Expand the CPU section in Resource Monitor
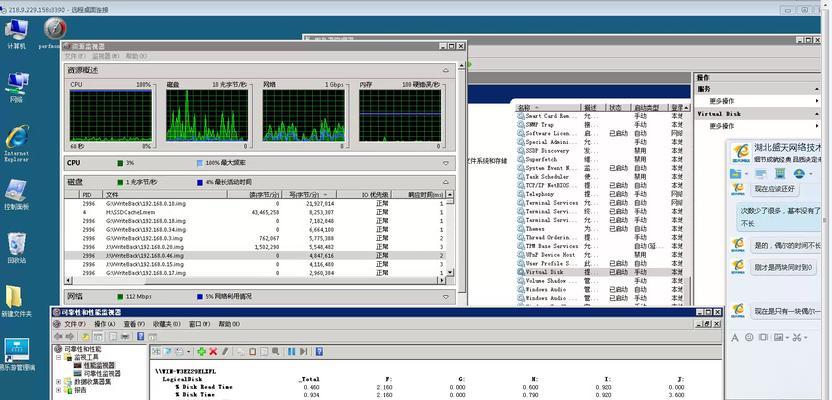The height and width of the screenshot is (400, 832). pos(446,163)
